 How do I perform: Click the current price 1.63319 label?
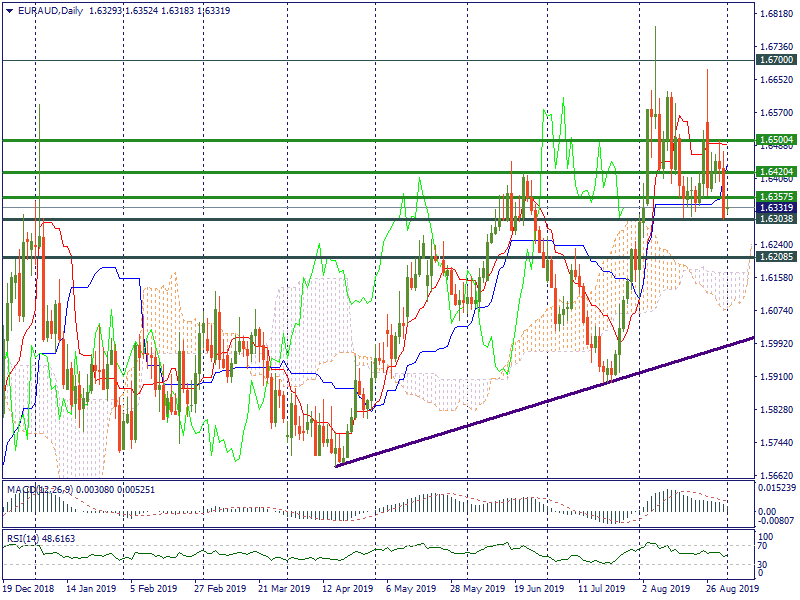[x=776, y=208]
